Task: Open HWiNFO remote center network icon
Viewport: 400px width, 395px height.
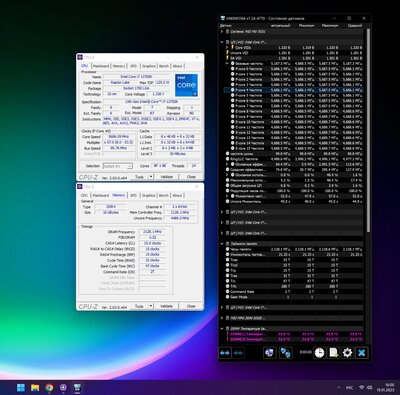Action: [270, 353]
